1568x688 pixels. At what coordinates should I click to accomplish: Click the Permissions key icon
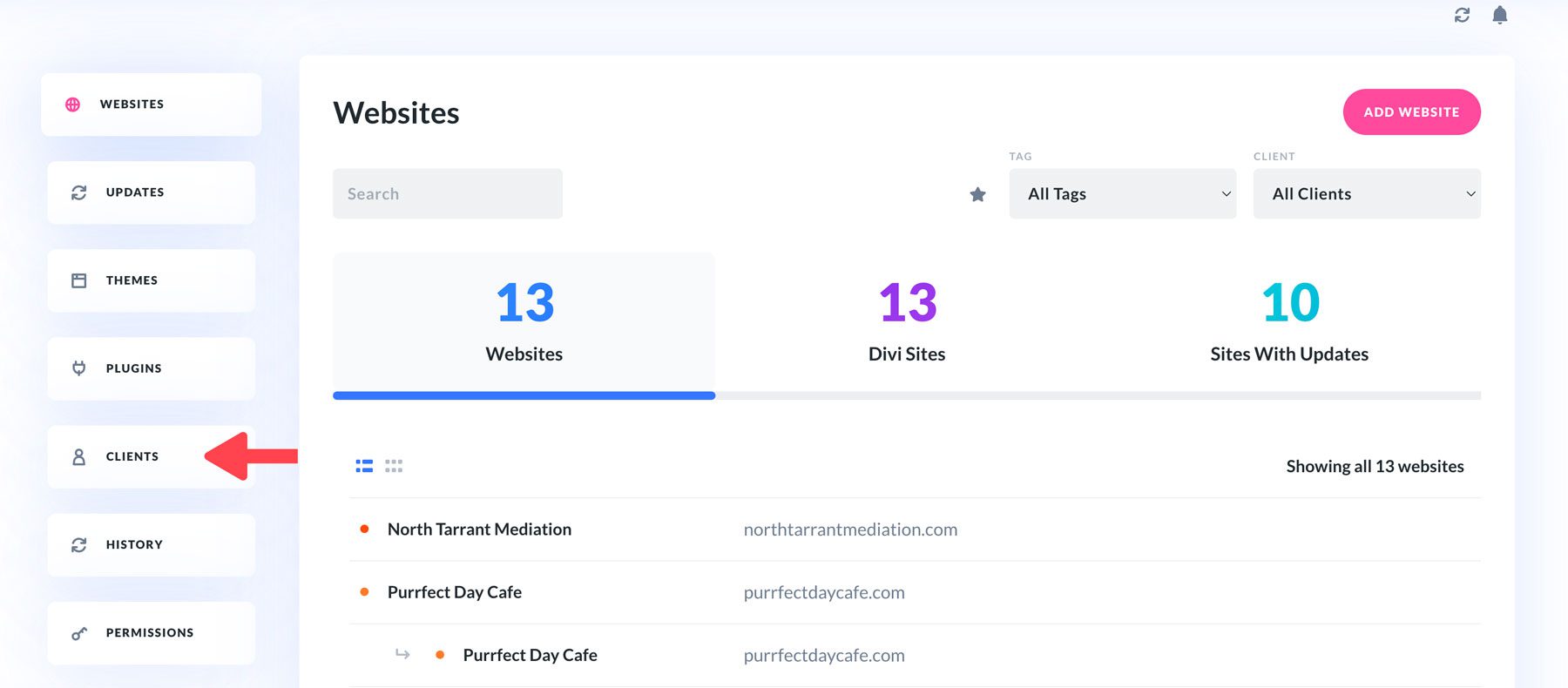[79, 633]
